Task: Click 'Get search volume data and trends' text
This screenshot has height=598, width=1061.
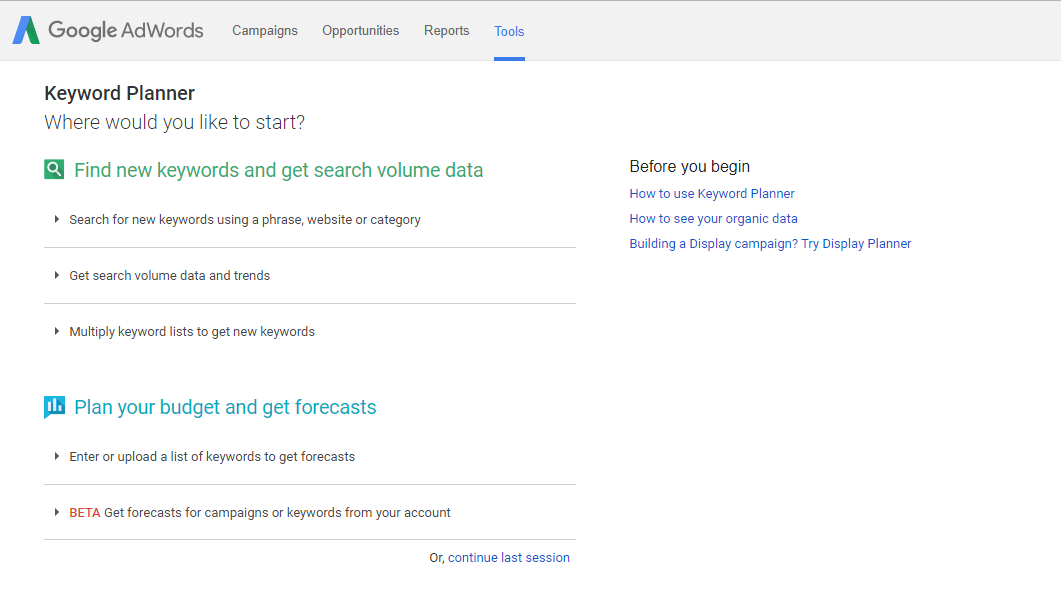Action: 169,275
